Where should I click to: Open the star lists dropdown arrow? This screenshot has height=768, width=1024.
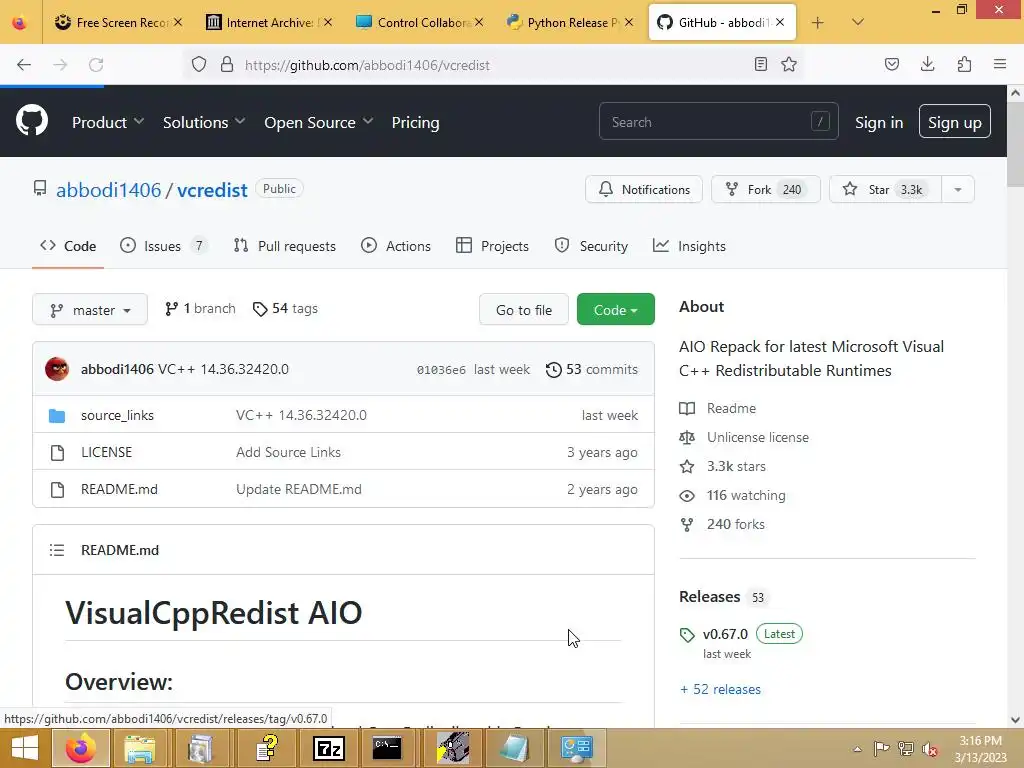957,189
